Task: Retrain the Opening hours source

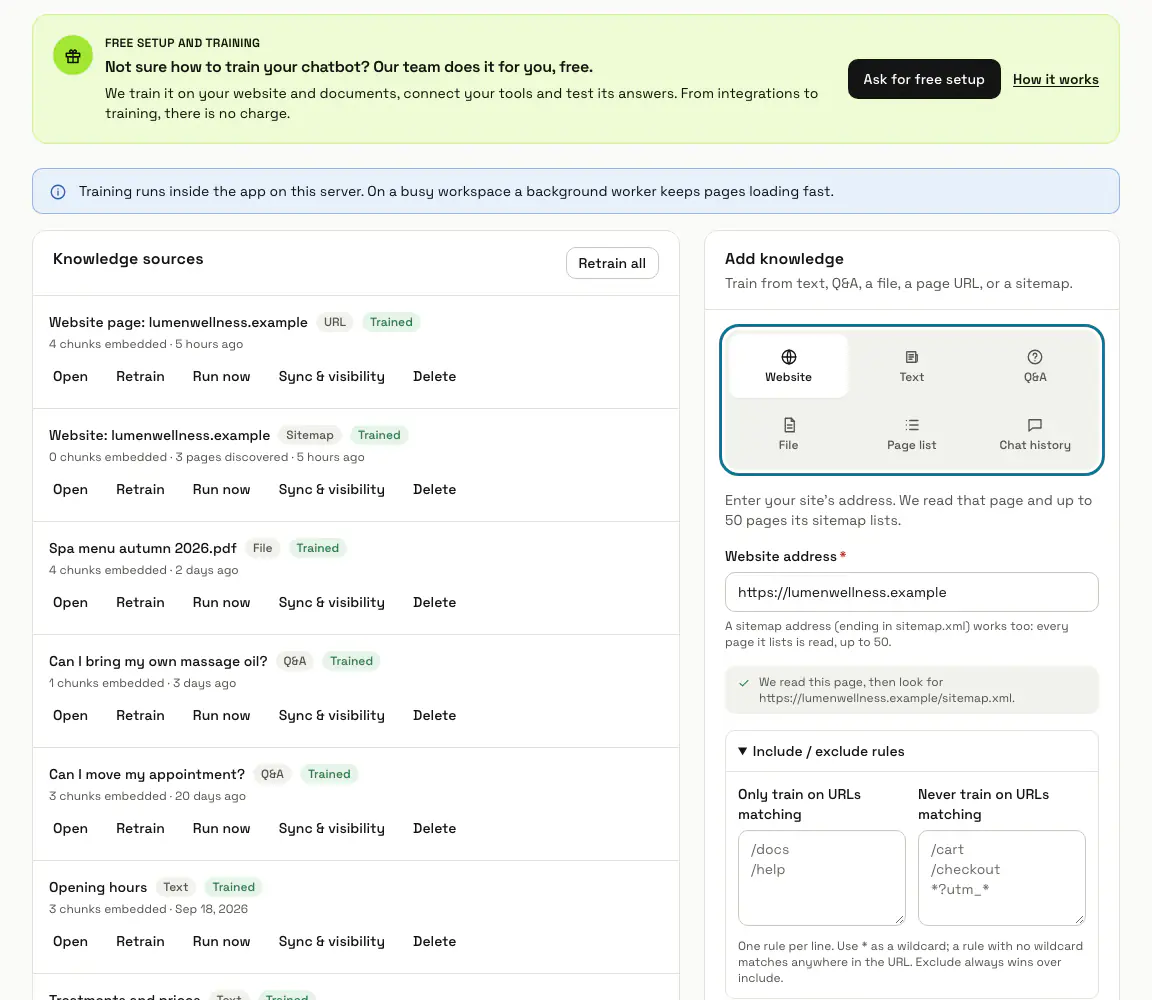Action: (140, 942)
